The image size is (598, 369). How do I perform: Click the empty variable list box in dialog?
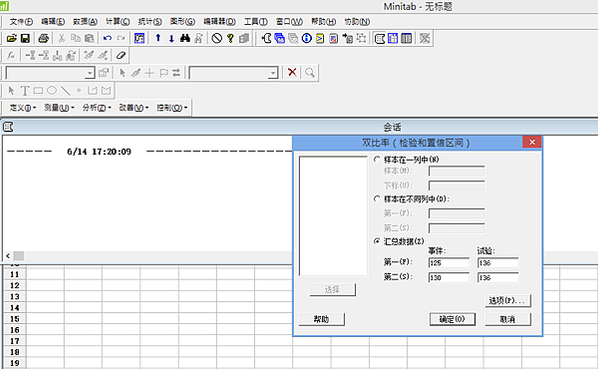pos(333,215)
